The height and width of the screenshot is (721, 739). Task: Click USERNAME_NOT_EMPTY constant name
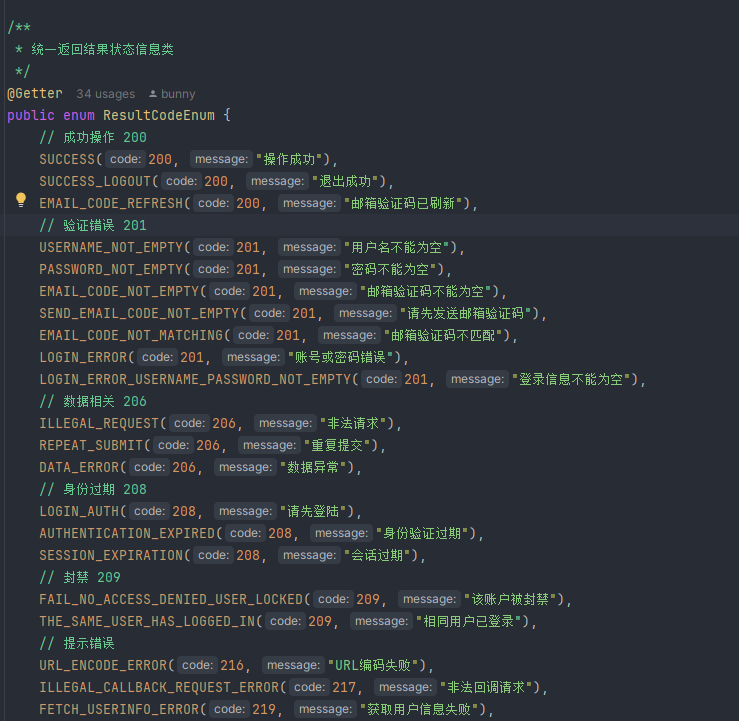tap(111, 247)
